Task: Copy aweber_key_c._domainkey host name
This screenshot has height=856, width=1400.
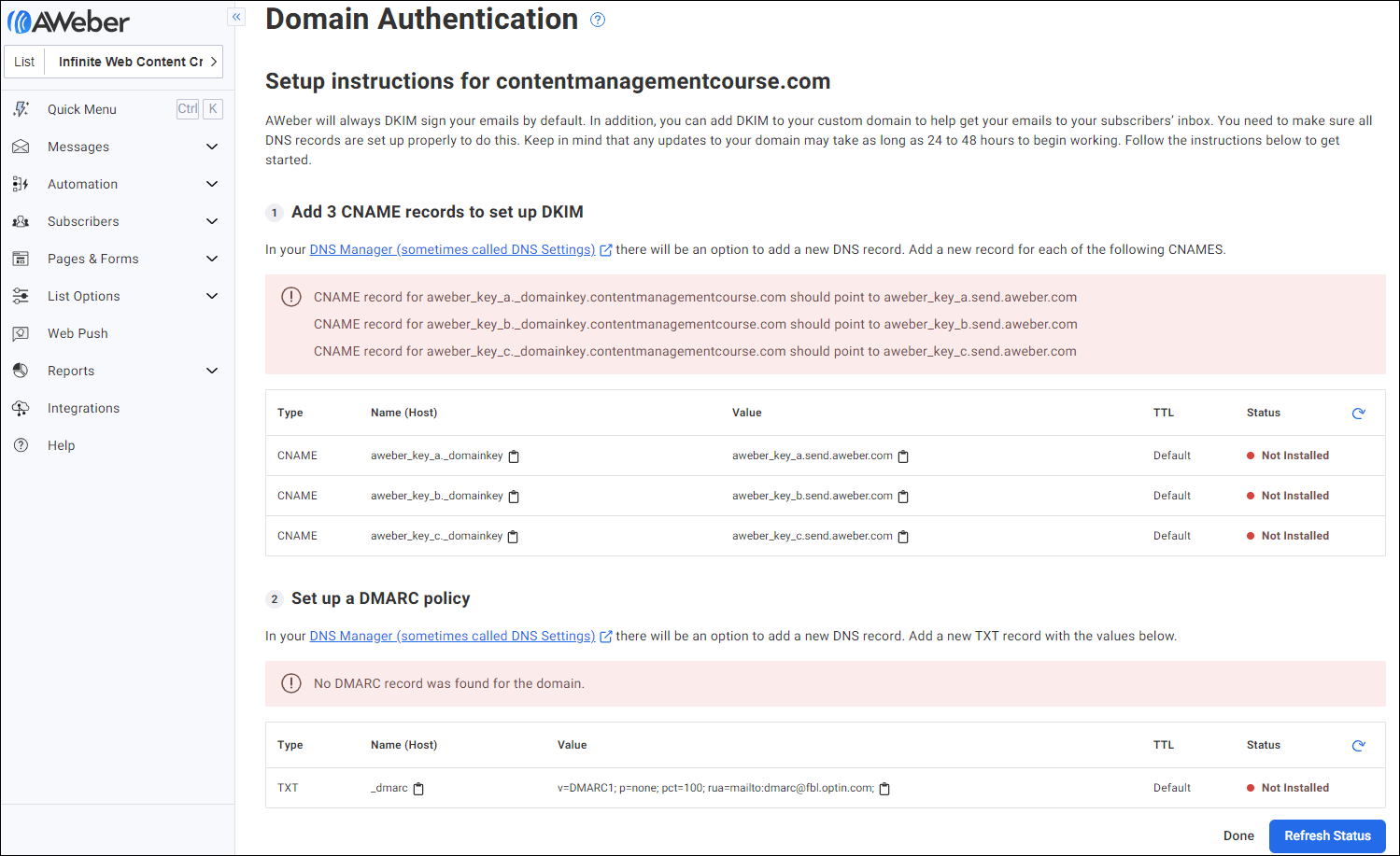Action: pyautogui.click(x=513, y=537)
